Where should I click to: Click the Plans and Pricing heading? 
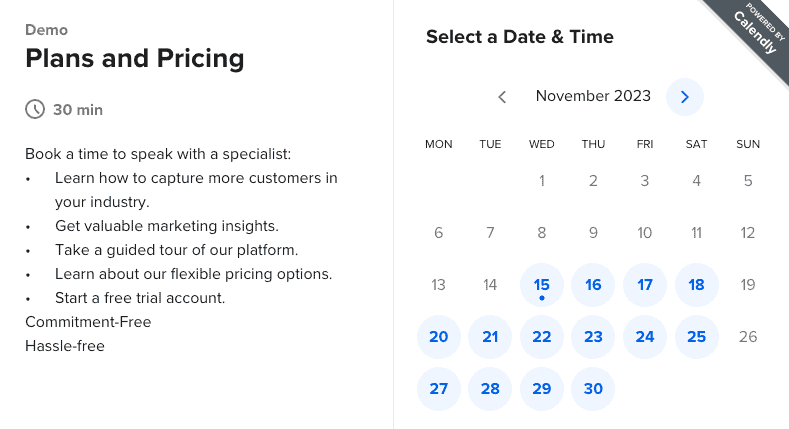coord(135,58)
